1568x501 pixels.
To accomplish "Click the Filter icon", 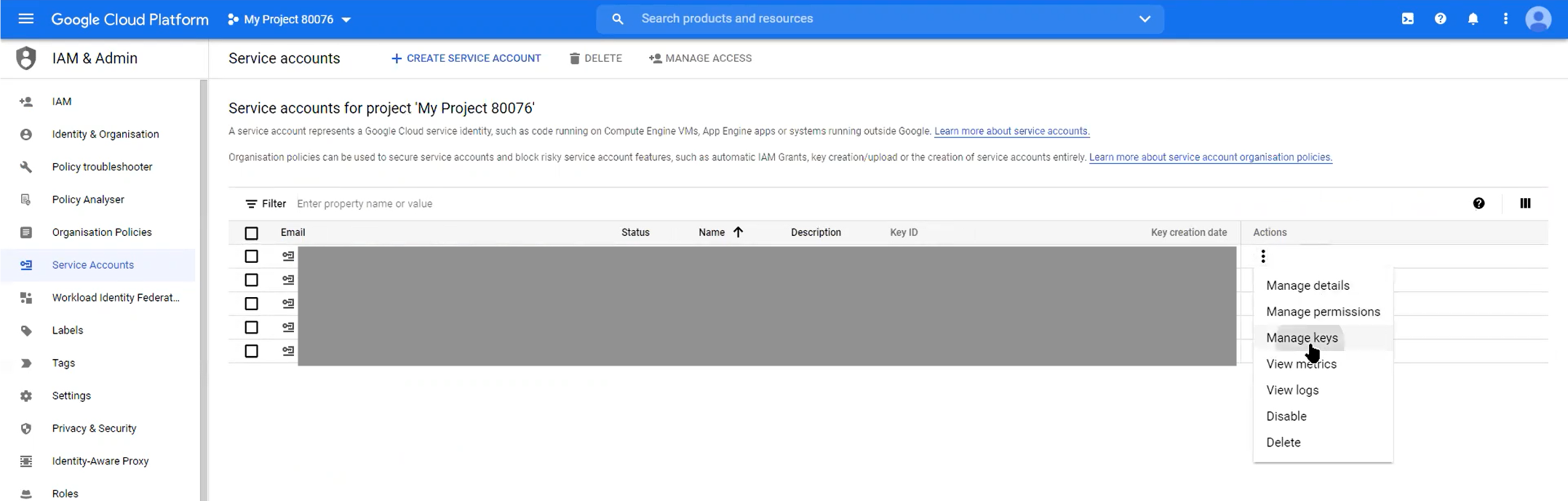I will pyautogui.click(x=251, y=204).
